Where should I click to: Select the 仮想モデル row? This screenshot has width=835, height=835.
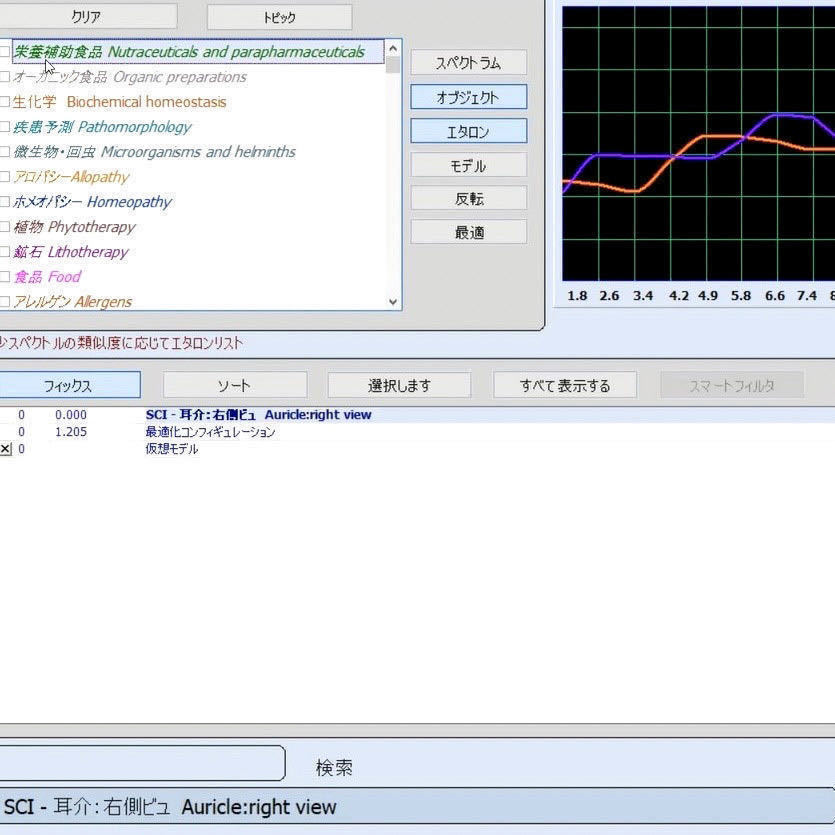418,449
